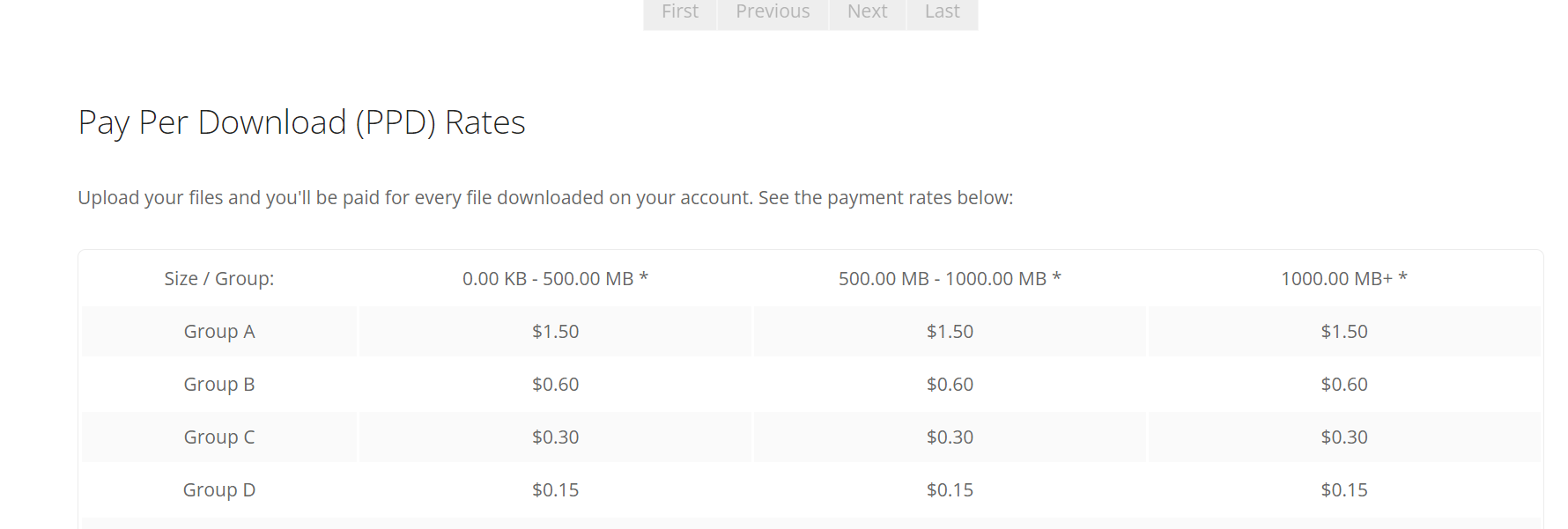Click the 0.00 KB - 500.00 MB header
Viewport: 1568px width, 529px height.
(555, 279)
